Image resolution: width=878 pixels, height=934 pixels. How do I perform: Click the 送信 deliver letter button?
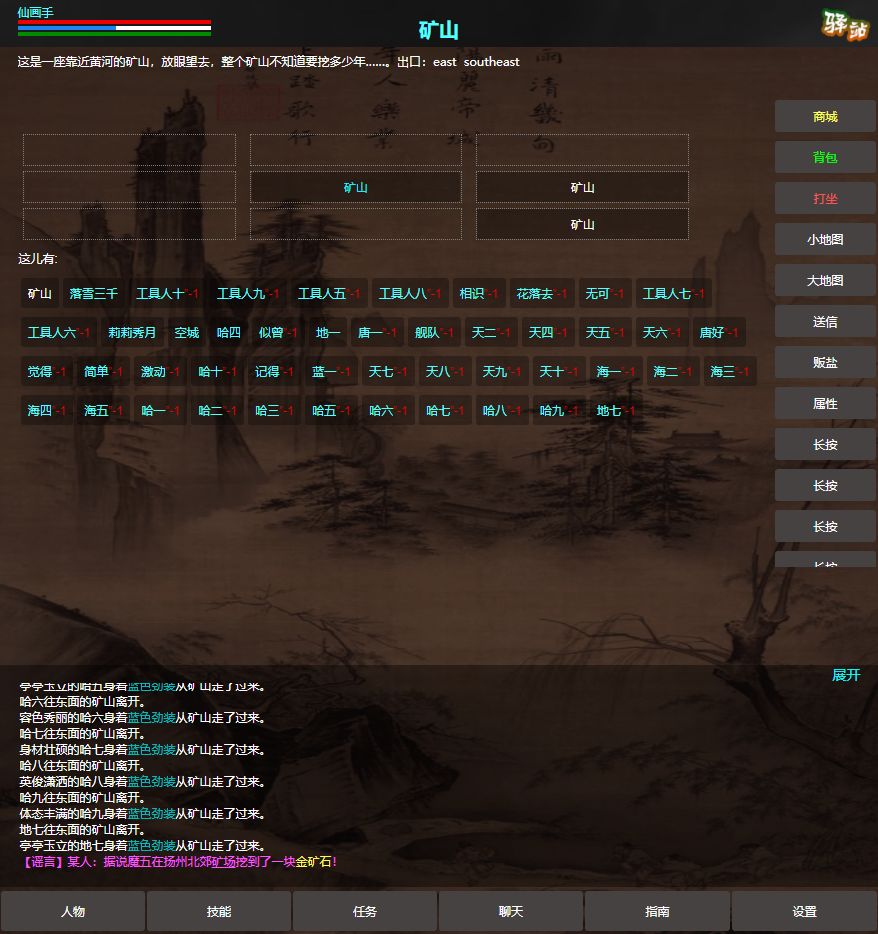(825, 322)
